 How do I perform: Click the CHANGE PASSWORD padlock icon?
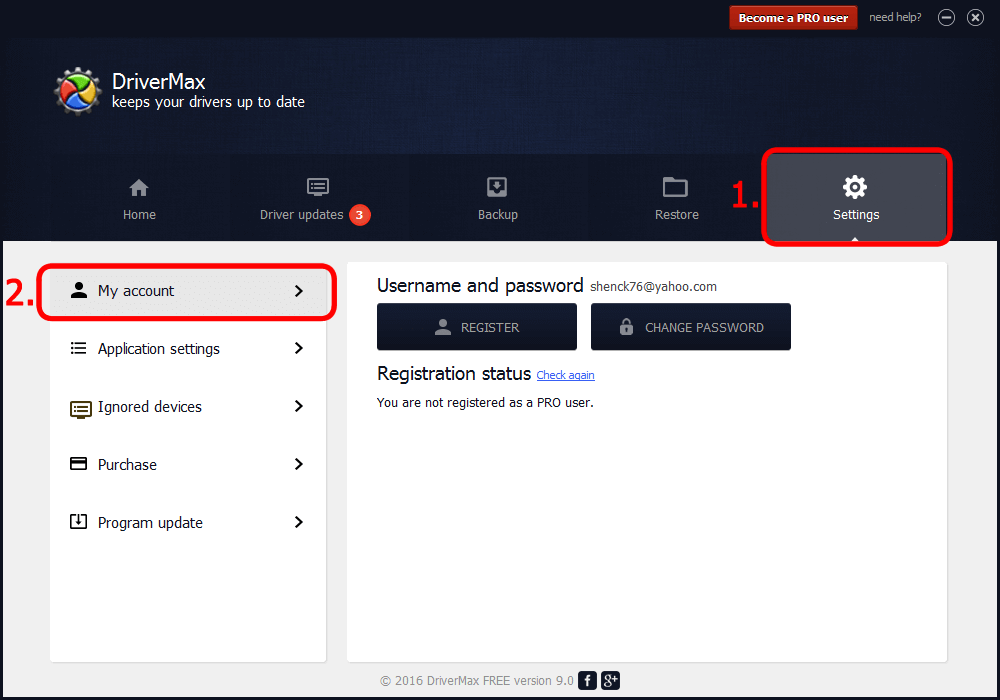[x=626, y=326]
